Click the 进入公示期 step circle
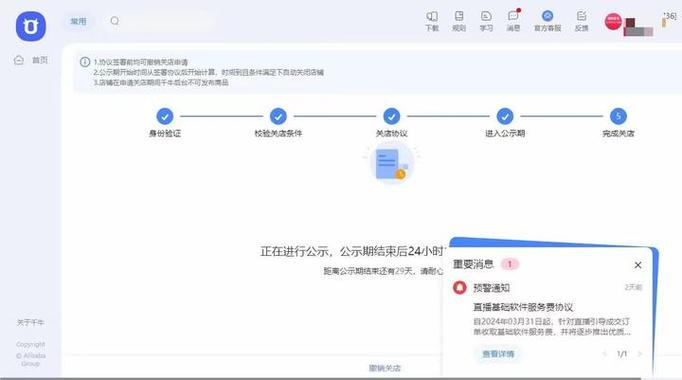 point(505,116)
